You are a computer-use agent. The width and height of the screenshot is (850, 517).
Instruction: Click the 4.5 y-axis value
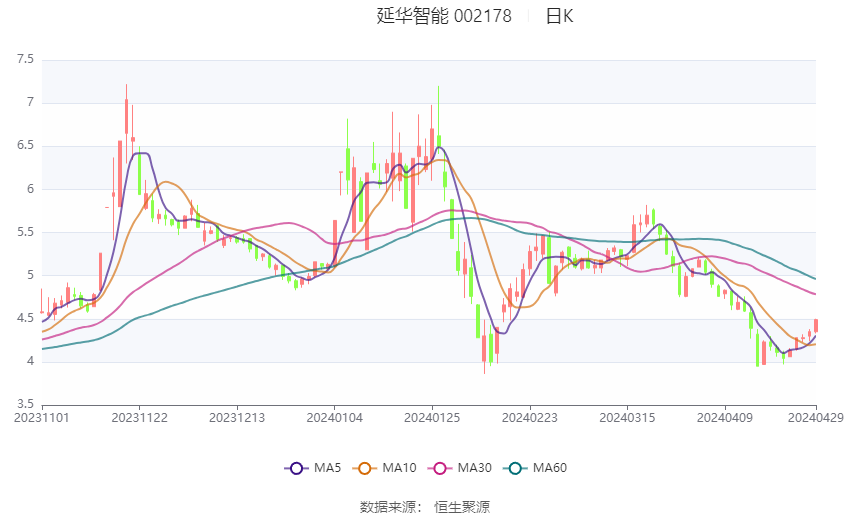tap(25, 318)
